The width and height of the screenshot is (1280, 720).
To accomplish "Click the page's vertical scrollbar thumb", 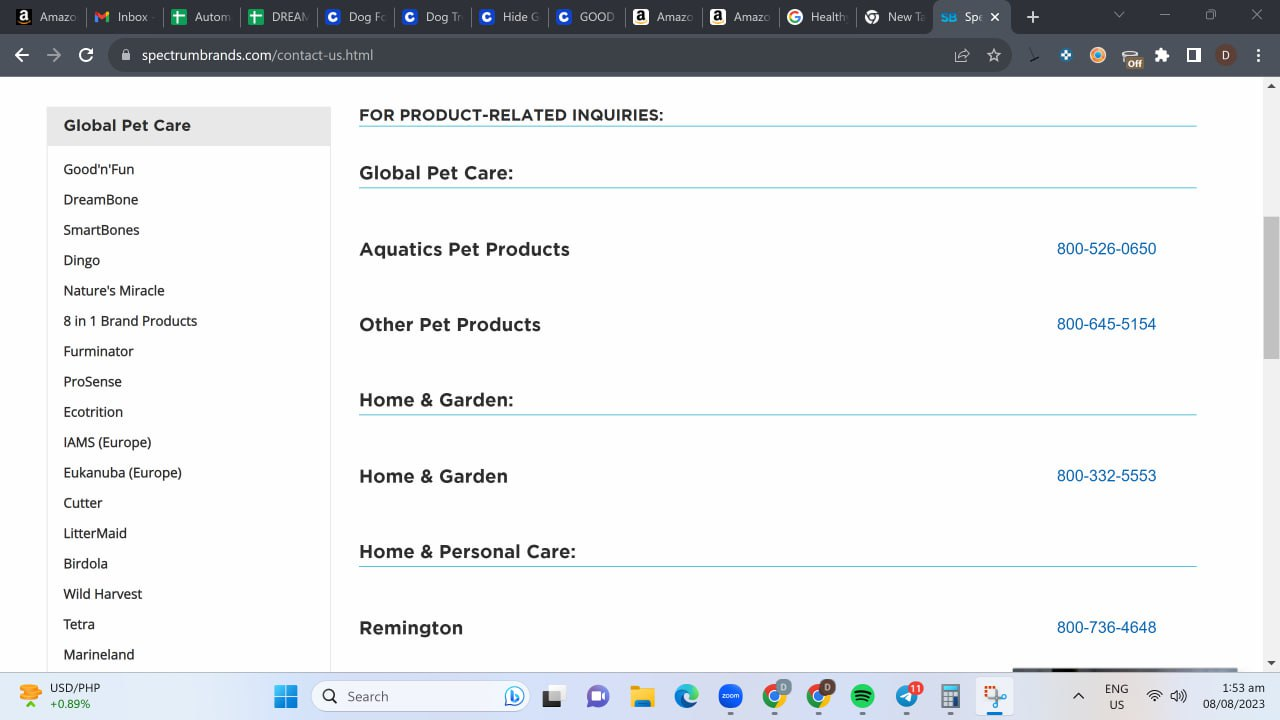I will pos(1271,287).
